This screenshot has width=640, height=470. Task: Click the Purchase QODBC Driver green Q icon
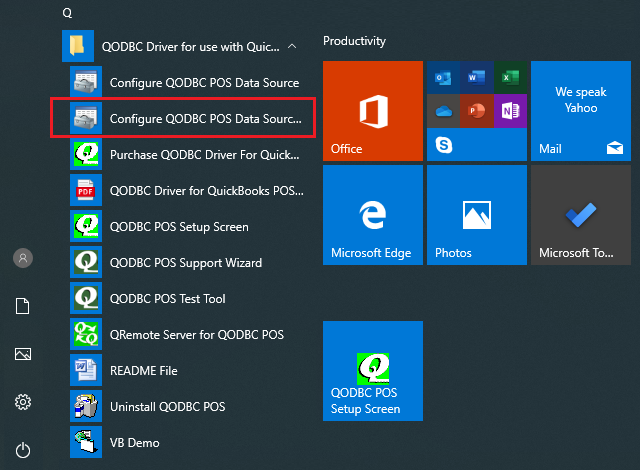[86, 154]
